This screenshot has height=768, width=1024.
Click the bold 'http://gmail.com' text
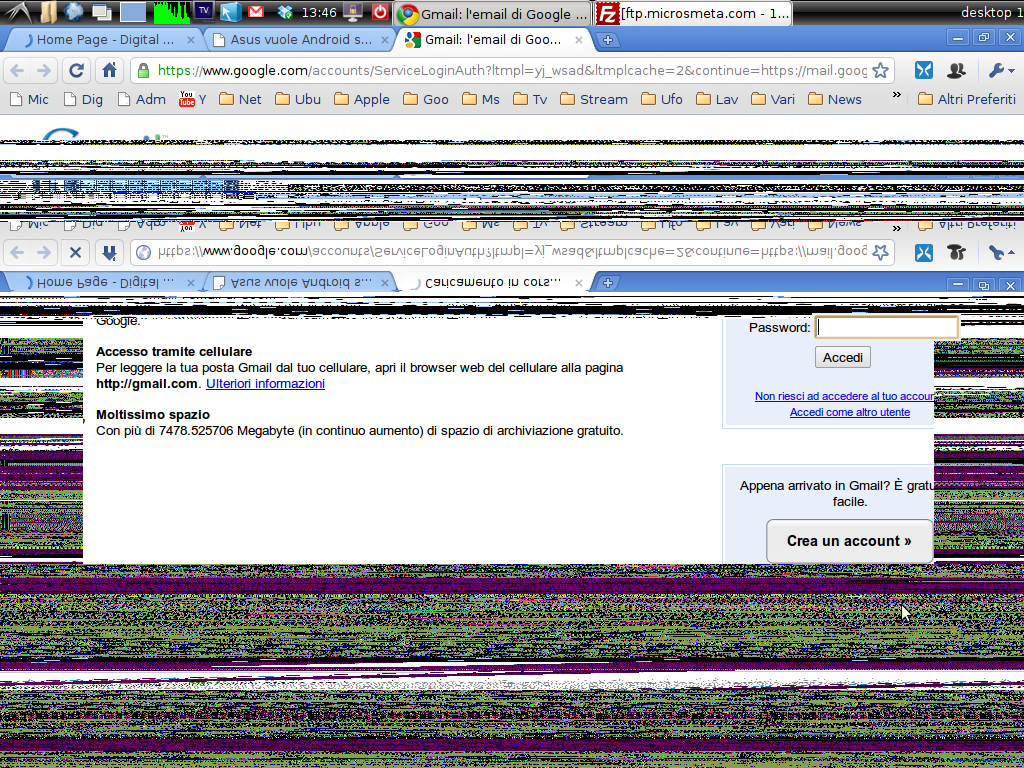click(147, 383)
